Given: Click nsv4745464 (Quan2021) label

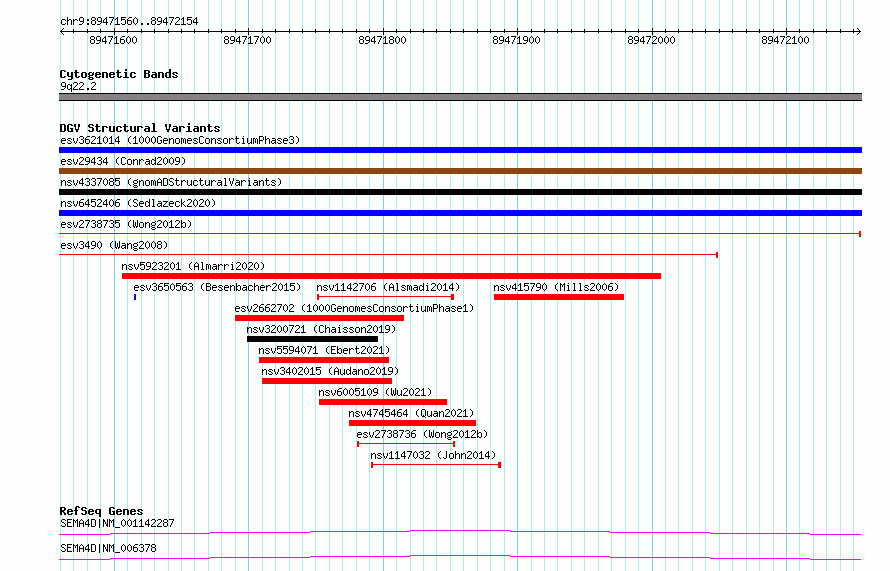Looking at the screenshot, I should (412, 413).
